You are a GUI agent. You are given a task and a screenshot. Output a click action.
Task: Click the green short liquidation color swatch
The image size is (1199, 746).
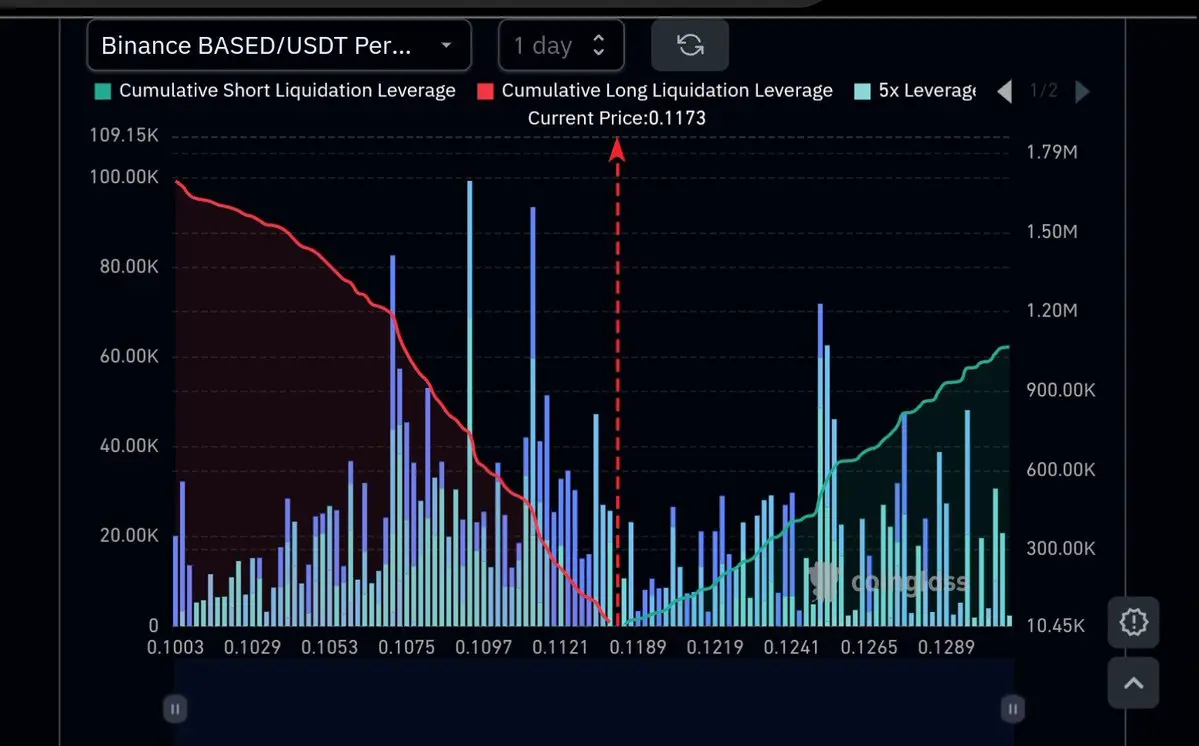click(x=102, y=91)
